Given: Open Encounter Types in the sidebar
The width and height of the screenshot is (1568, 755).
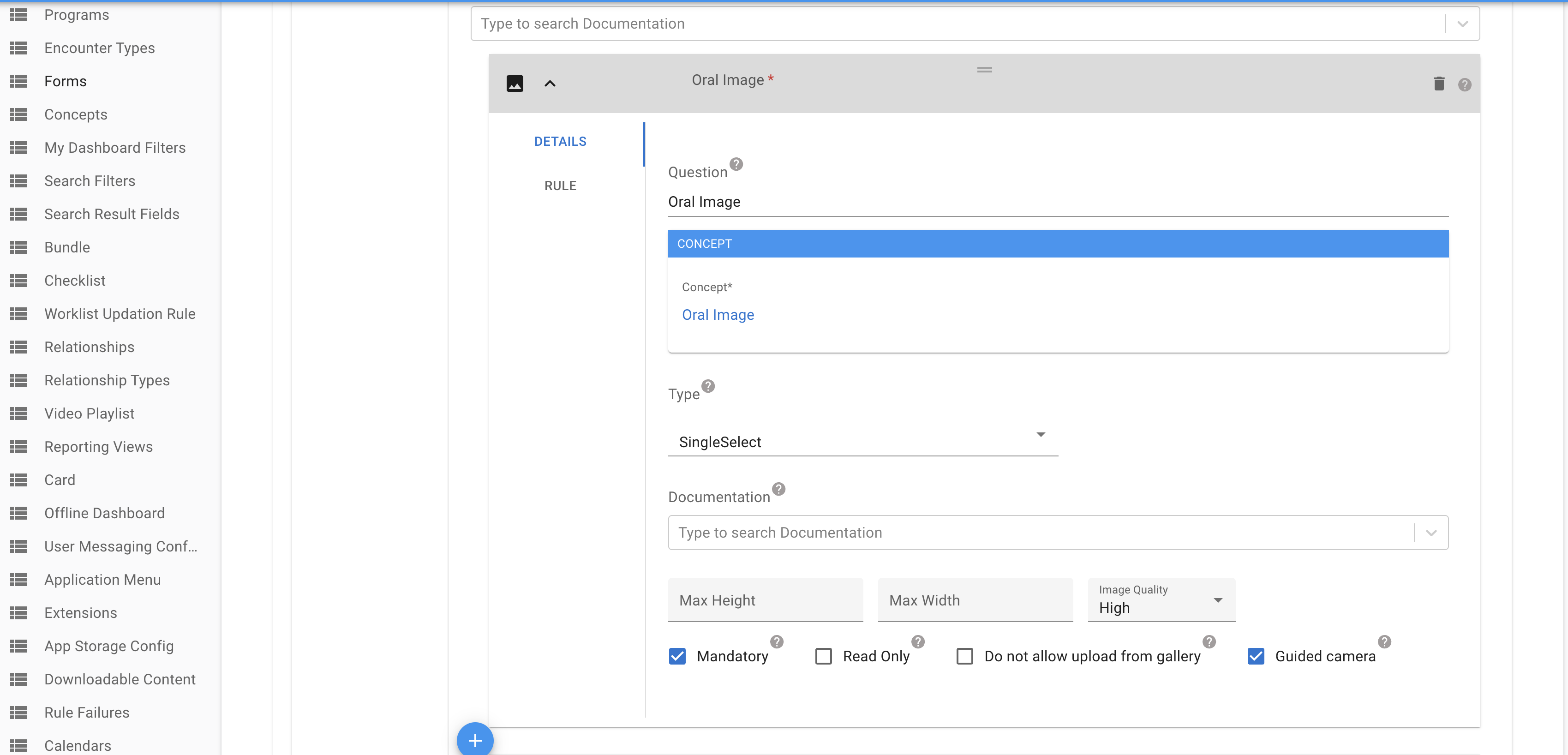Looking at the screenshot, I should click(100, 48).
